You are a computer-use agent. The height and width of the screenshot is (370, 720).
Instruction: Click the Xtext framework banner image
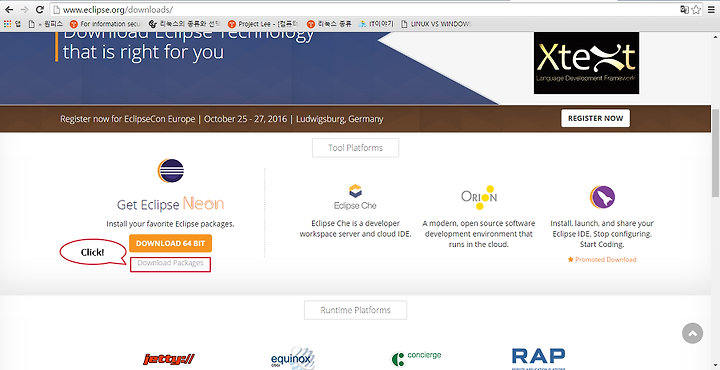coord(586,63)
